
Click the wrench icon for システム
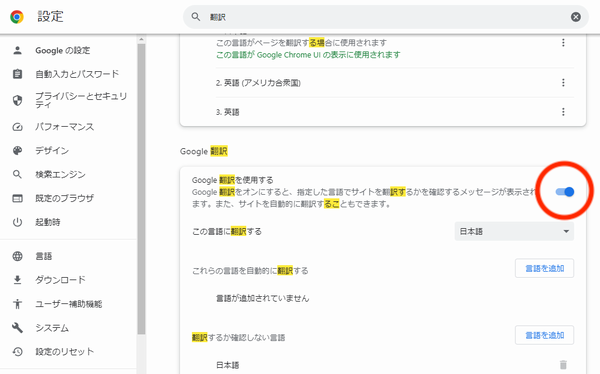(x=17, y=328)
